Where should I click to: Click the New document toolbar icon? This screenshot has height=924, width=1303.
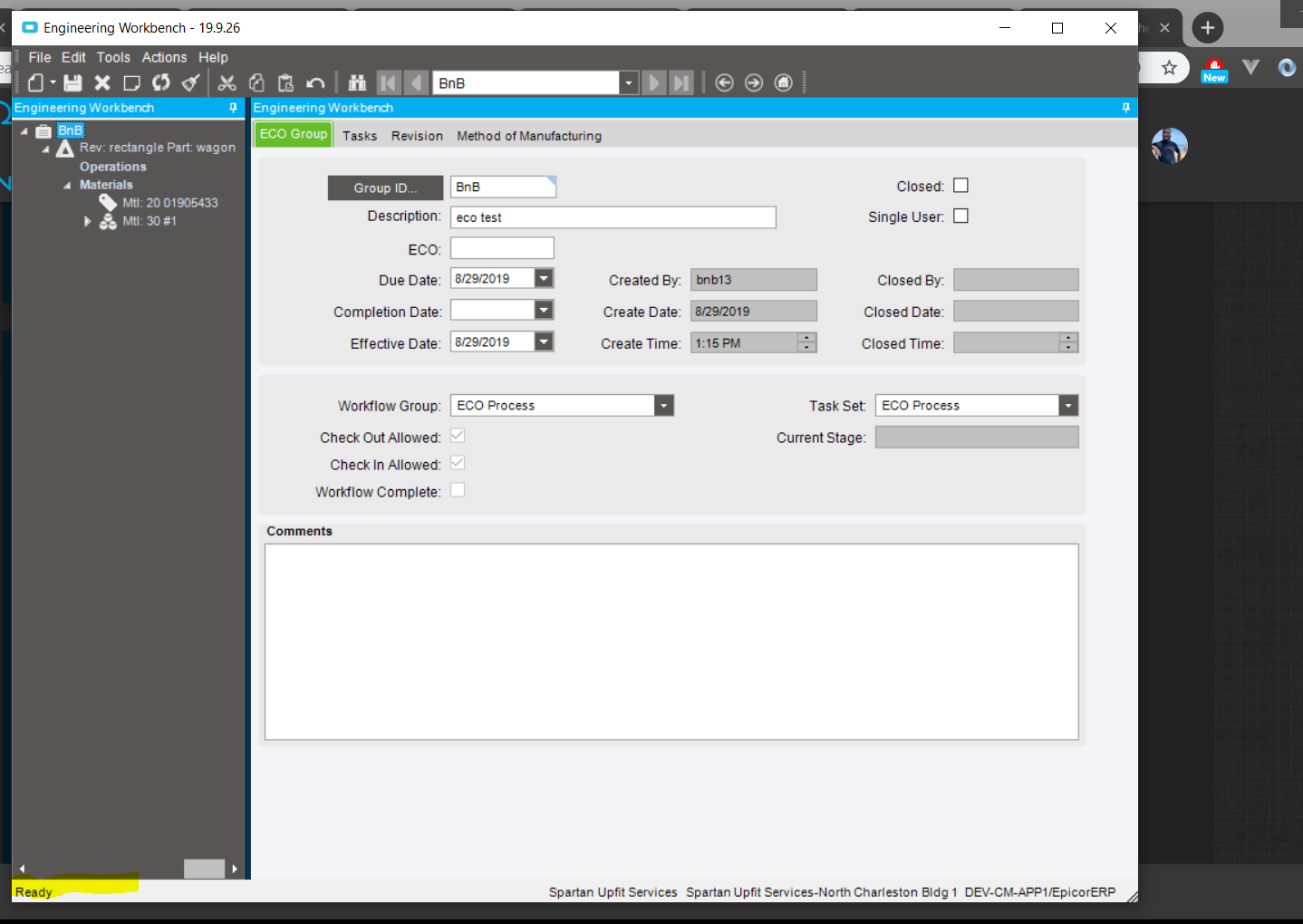tap(35, 82)
